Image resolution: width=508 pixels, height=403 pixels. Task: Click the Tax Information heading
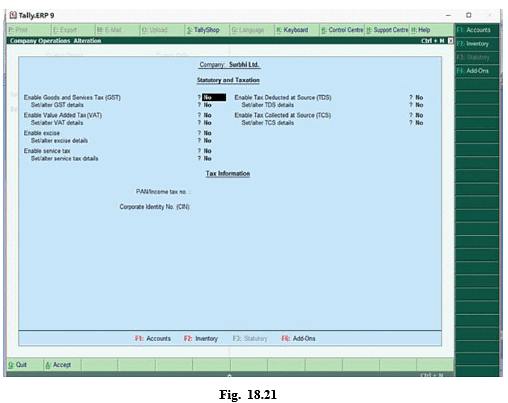coord(228,174)
